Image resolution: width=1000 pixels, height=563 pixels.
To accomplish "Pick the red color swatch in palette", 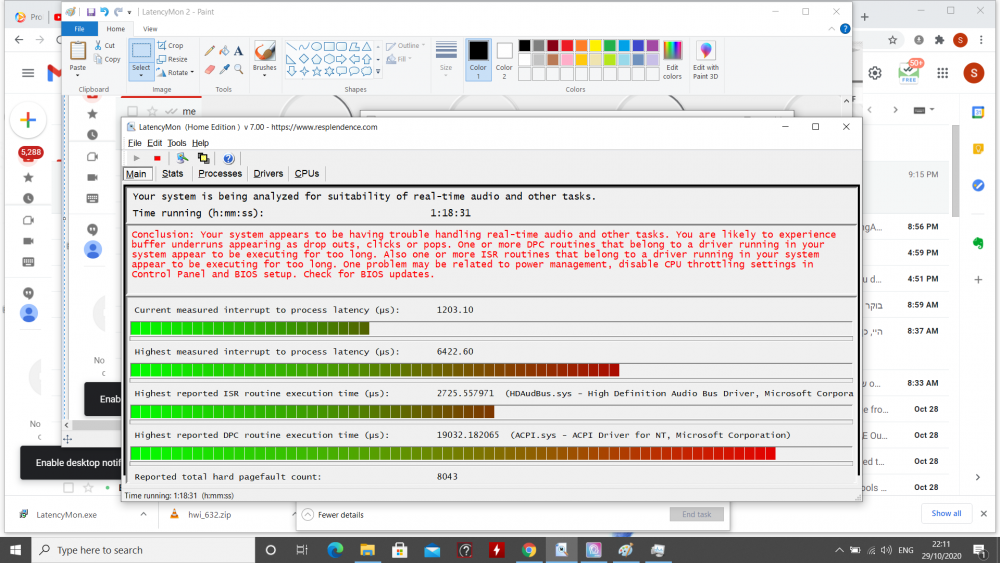I will [x=568, y=45].
